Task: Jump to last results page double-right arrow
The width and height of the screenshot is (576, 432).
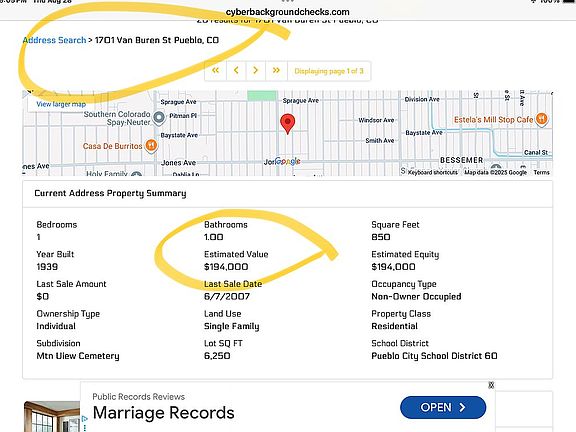Action: click(x=276, y=71)
